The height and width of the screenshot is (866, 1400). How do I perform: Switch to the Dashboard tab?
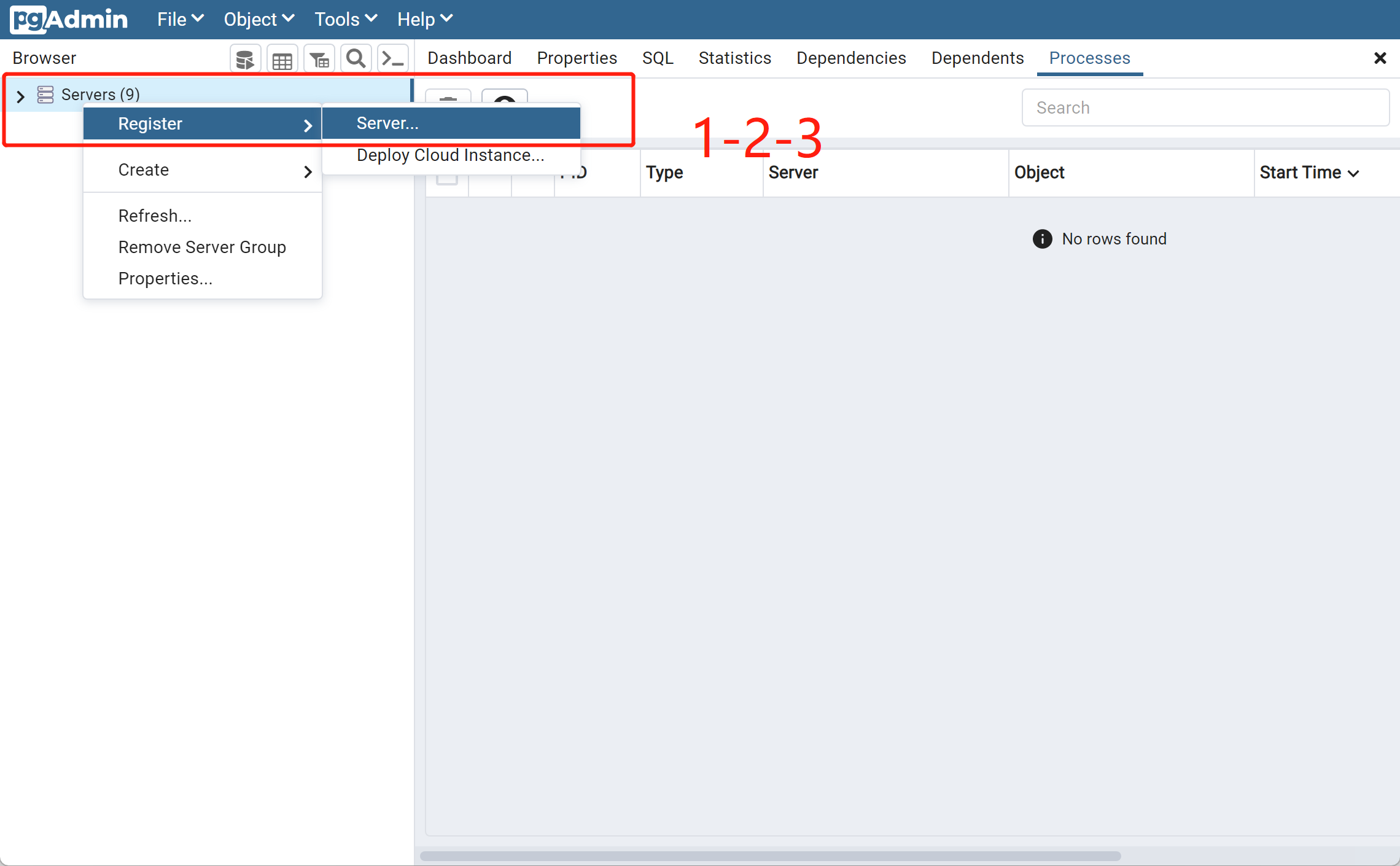click(x=469, y=58)
